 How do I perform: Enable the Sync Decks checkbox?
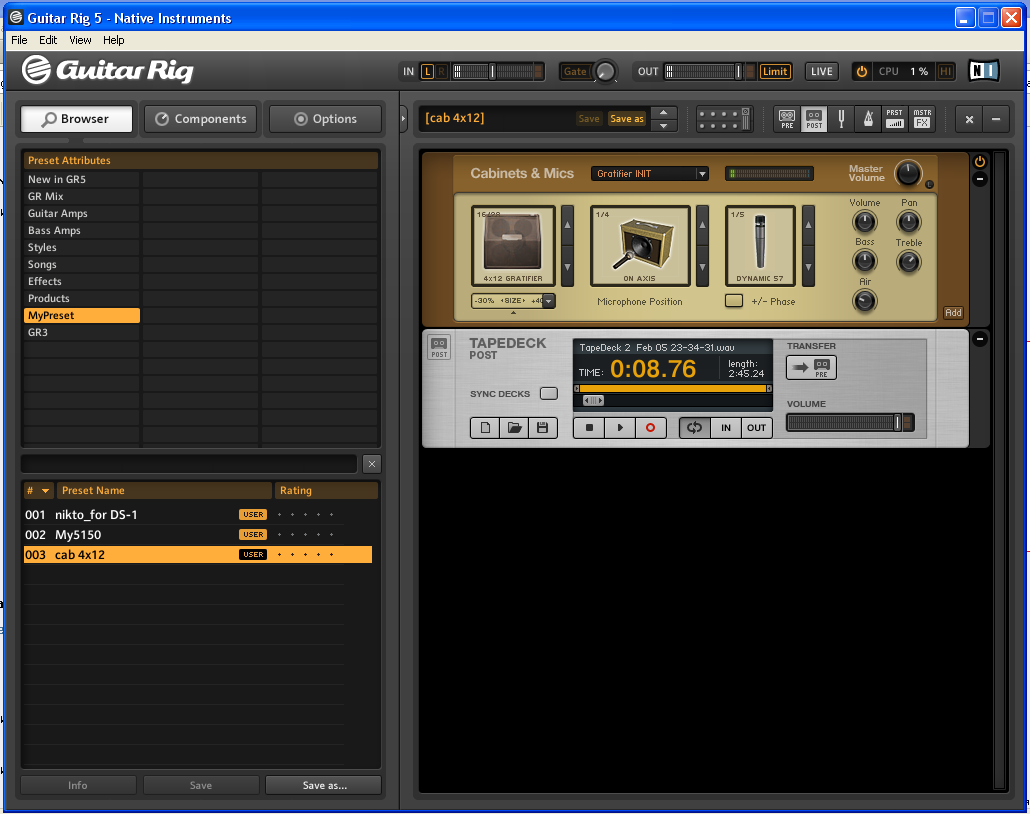pyautogui.click(x=549, y=394)
